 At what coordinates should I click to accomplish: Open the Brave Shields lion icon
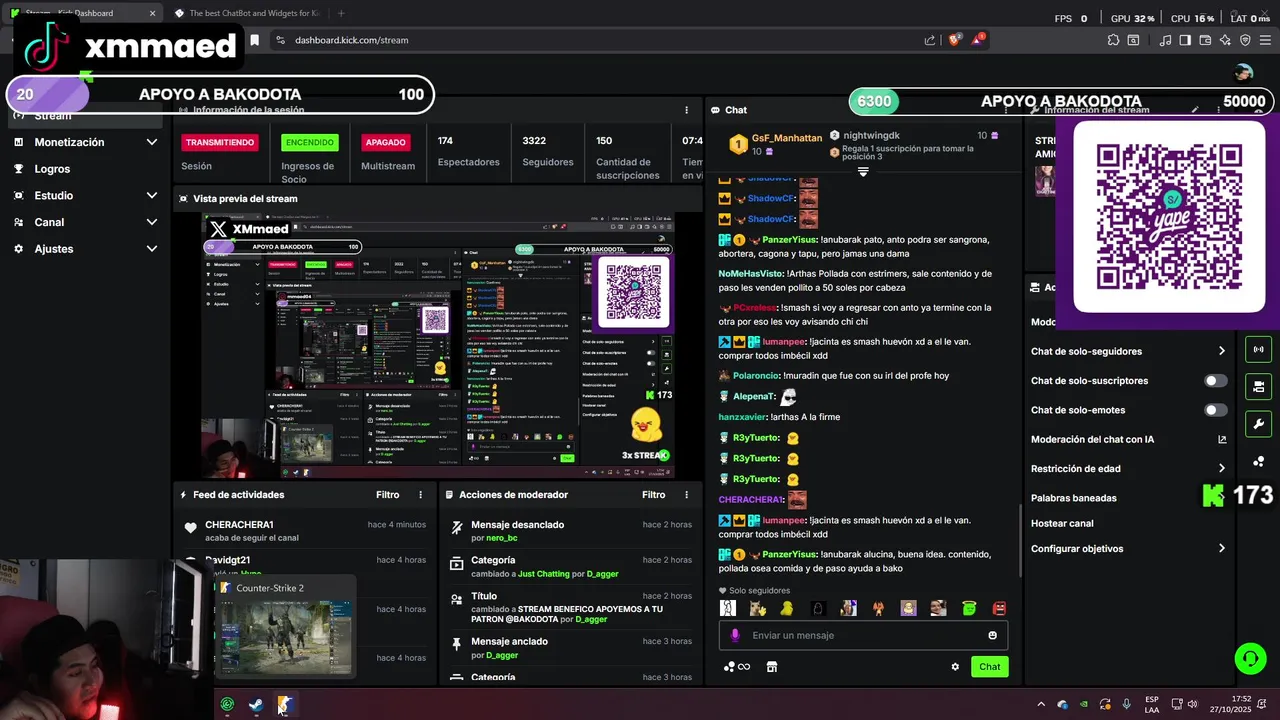coord(955,40)
